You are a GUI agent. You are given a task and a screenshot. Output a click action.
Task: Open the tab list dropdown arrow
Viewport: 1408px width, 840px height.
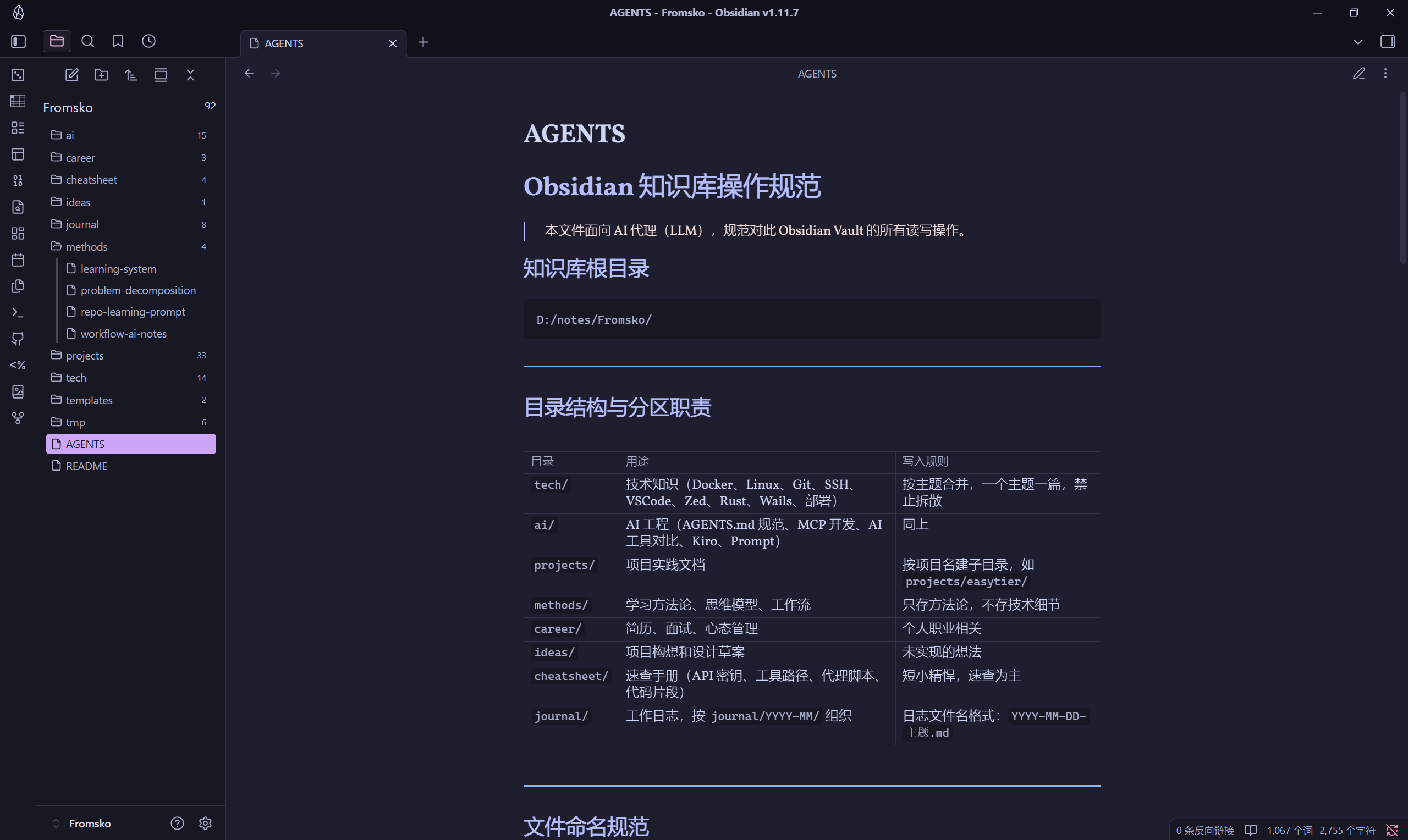pyautogui.click(x=1357, y=42)
